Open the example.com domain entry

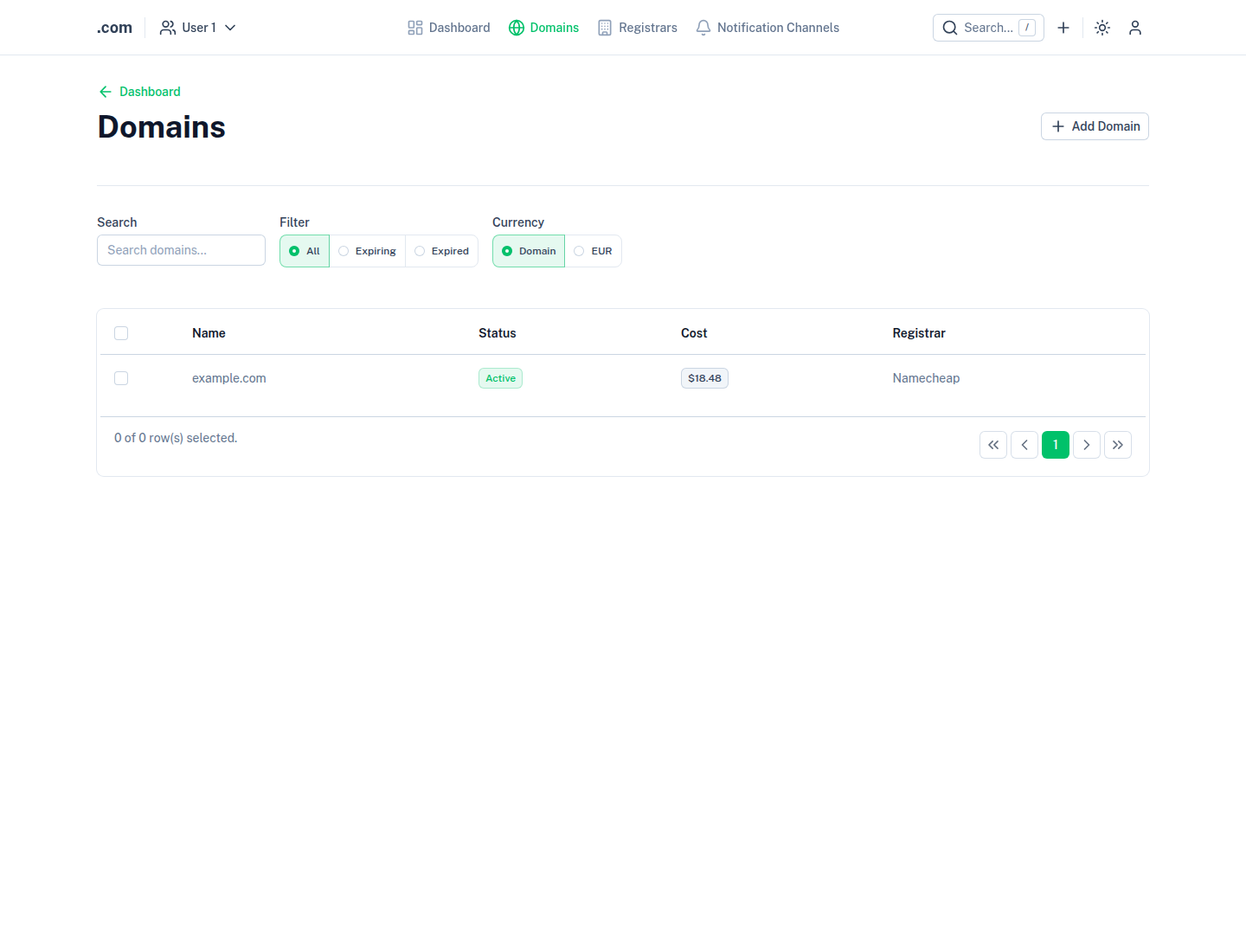coord(229,378)
